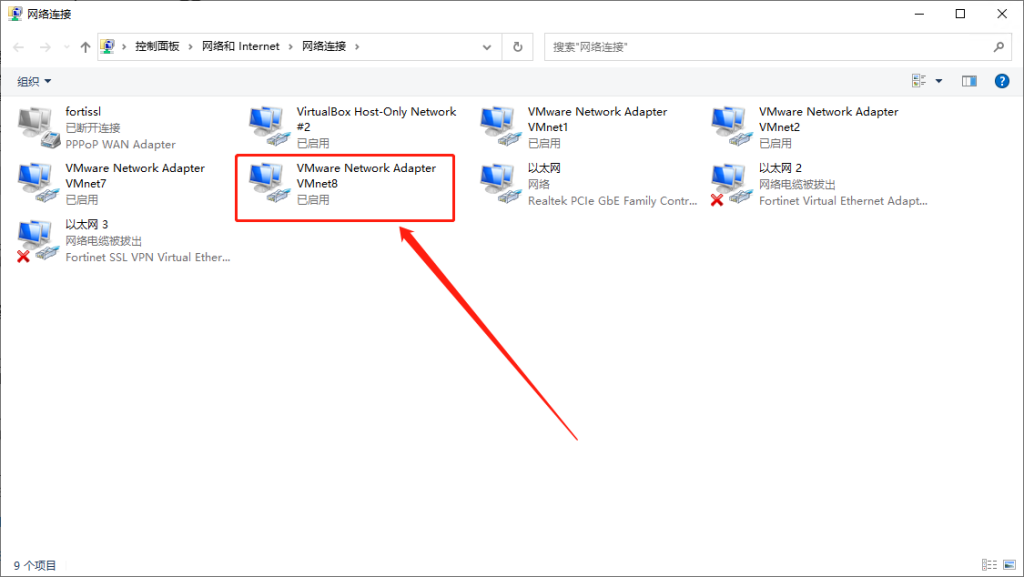Select the 以太网 Realtek adapter icon
Screen dimensions: 1024x577
click(x=501, y=183)
